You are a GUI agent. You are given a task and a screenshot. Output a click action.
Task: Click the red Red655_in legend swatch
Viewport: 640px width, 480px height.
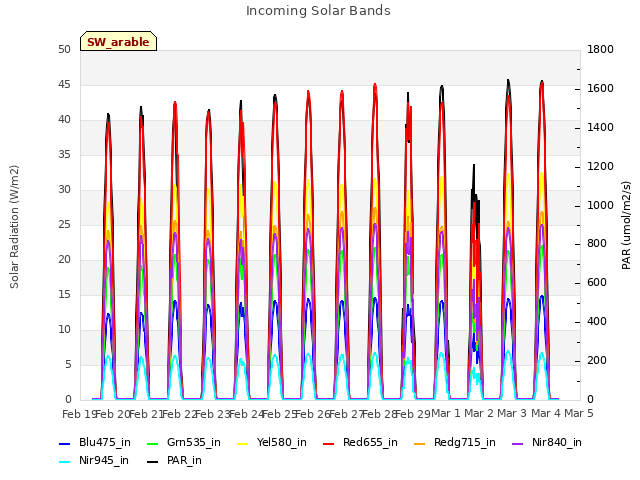click(x=329, y=444)
